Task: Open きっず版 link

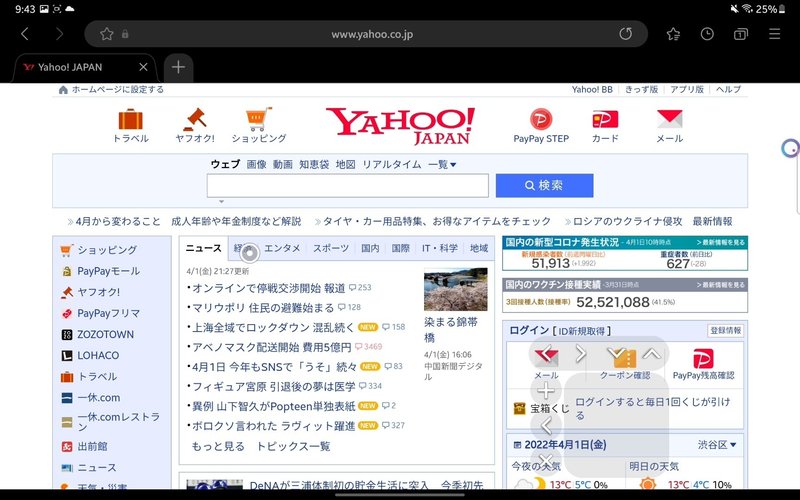Action: pyautogui.click(x=641, y=89)
